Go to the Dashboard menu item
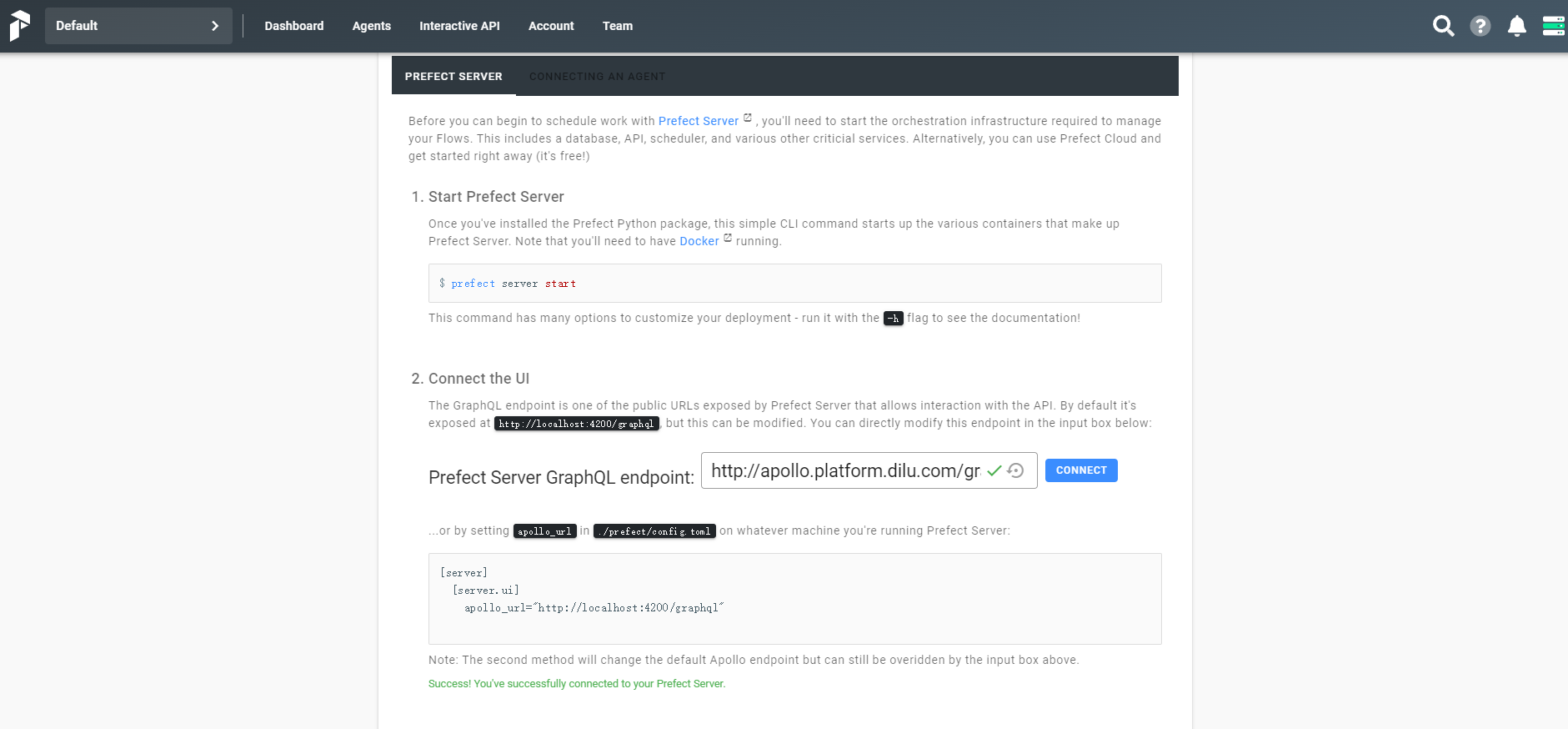This screenshot has height=729, width=1568. [x=294, y=26]
